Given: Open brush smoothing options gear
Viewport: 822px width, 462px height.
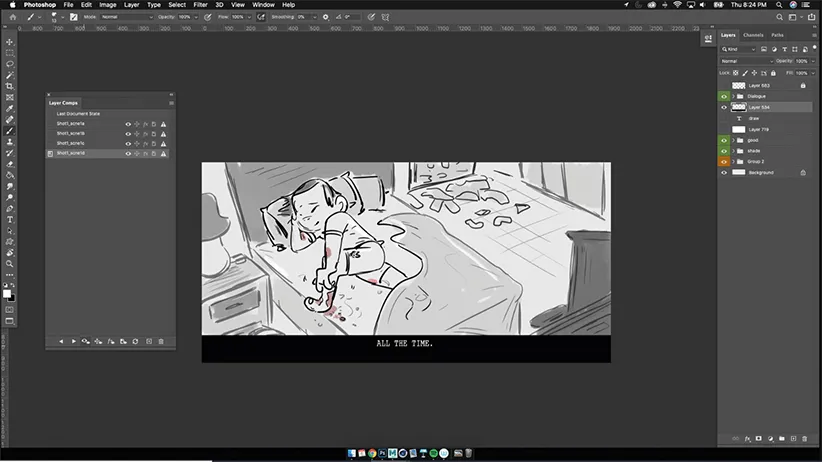Looking at the screenshot, I should (325, 17).
